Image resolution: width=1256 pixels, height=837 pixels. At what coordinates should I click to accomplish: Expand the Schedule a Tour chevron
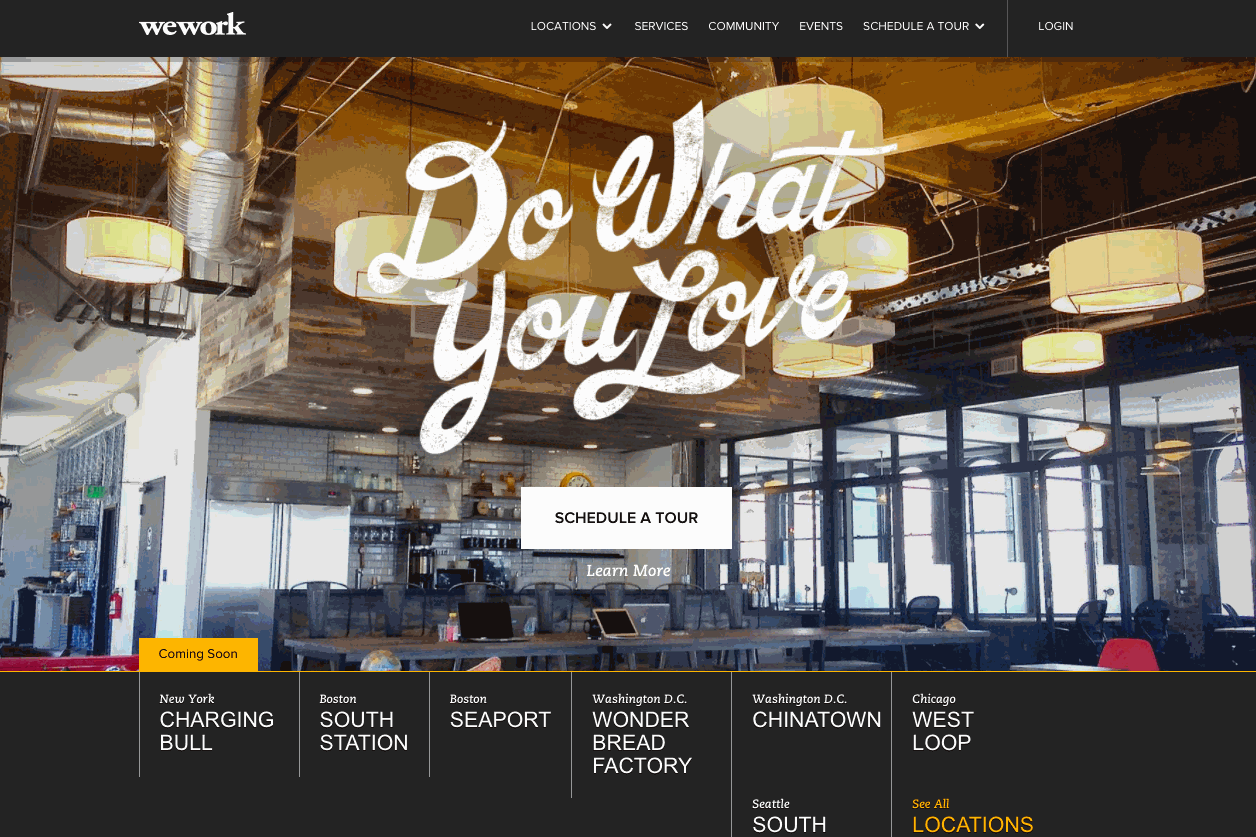tap(980, 27)
